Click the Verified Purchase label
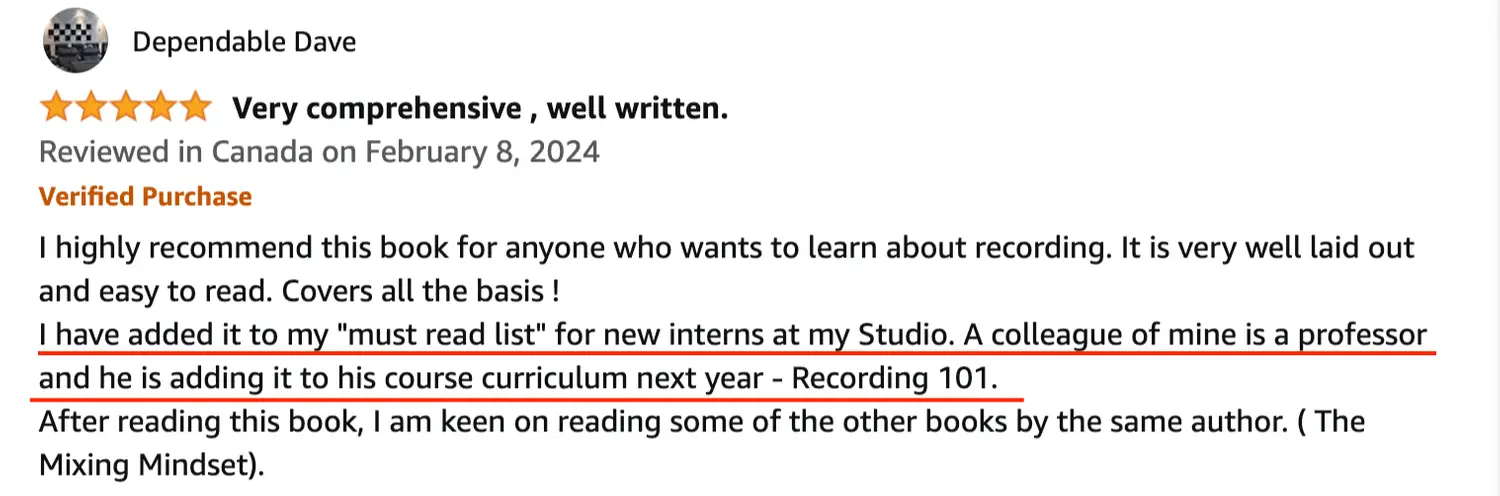 click(145, 196)
